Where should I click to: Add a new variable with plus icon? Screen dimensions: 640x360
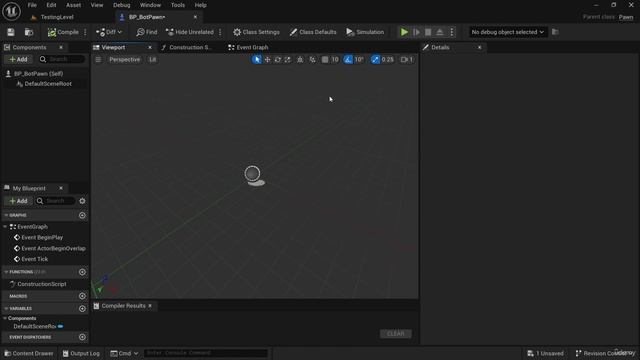click(82, 309)
